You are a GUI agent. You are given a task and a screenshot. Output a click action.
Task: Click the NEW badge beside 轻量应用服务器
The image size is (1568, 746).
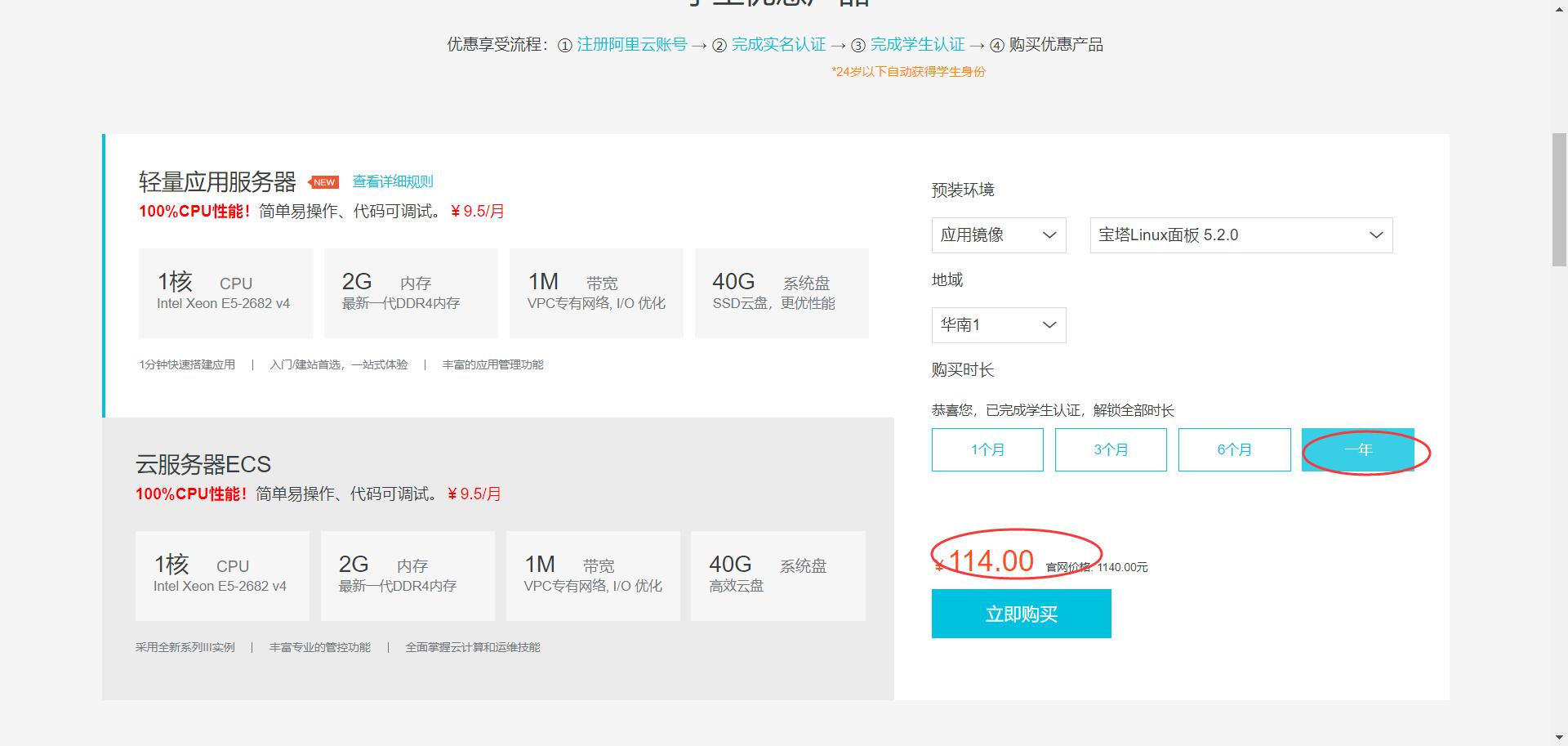[323, 182]
